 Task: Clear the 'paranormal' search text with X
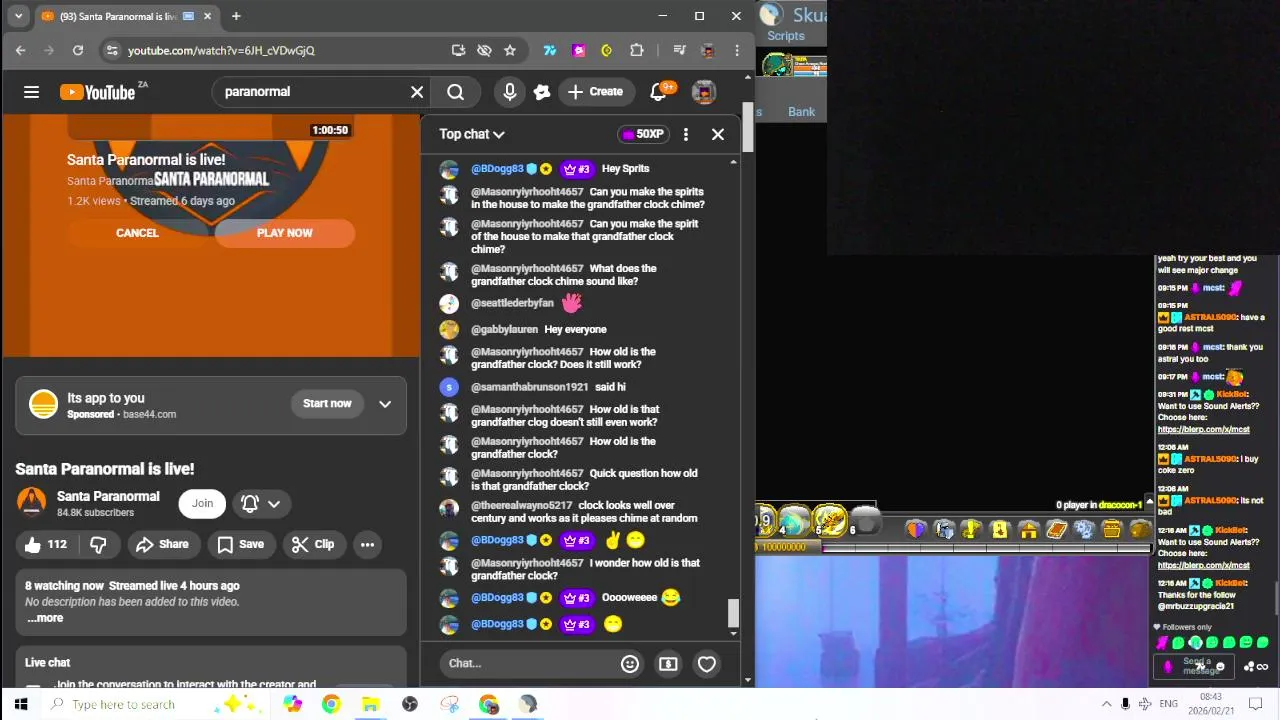point(417,92)
